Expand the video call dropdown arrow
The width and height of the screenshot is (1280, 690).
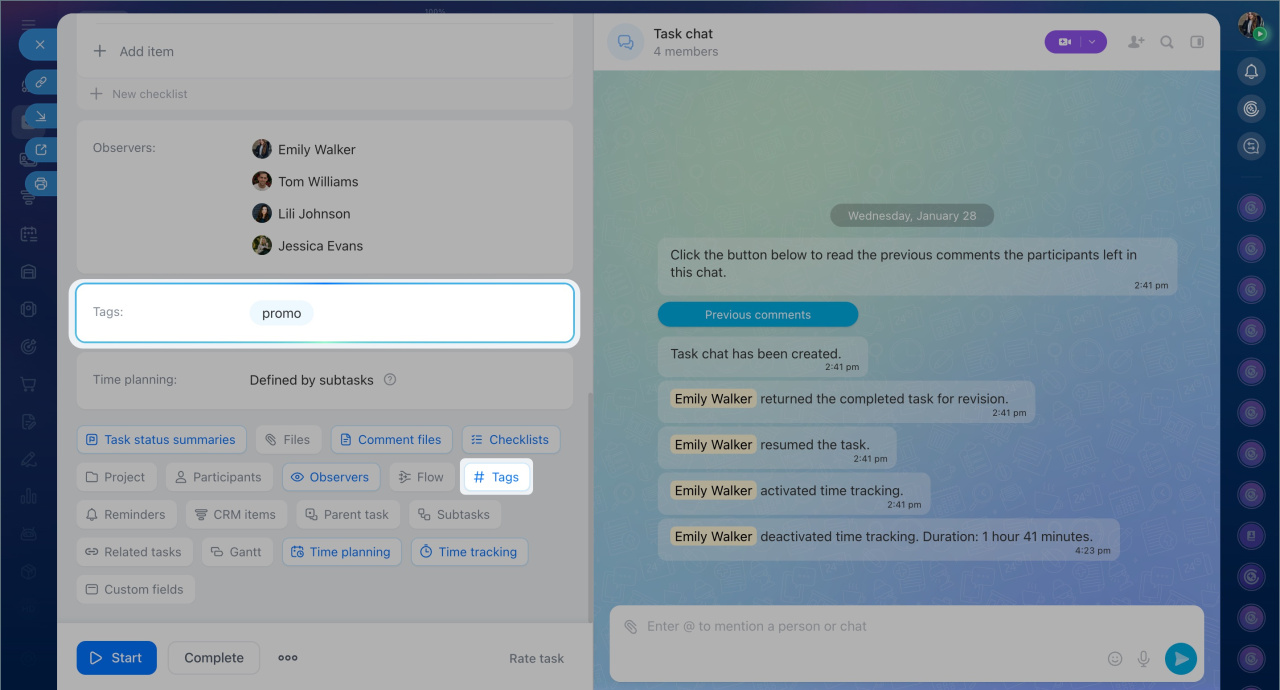click(1092, 42)
